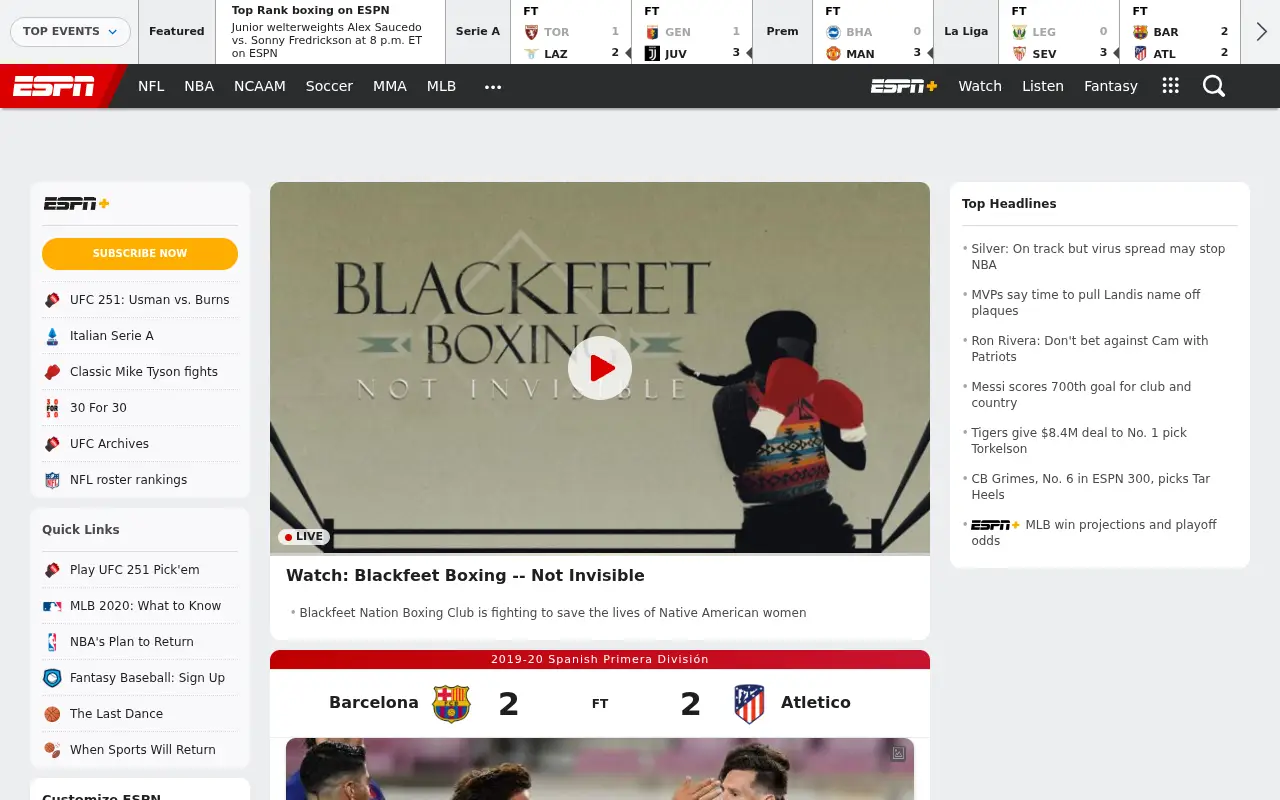Click the ESPN+ logo in navigation bar
The width and height of the screenshot is (1280, 800).
[x=904, y=86]
